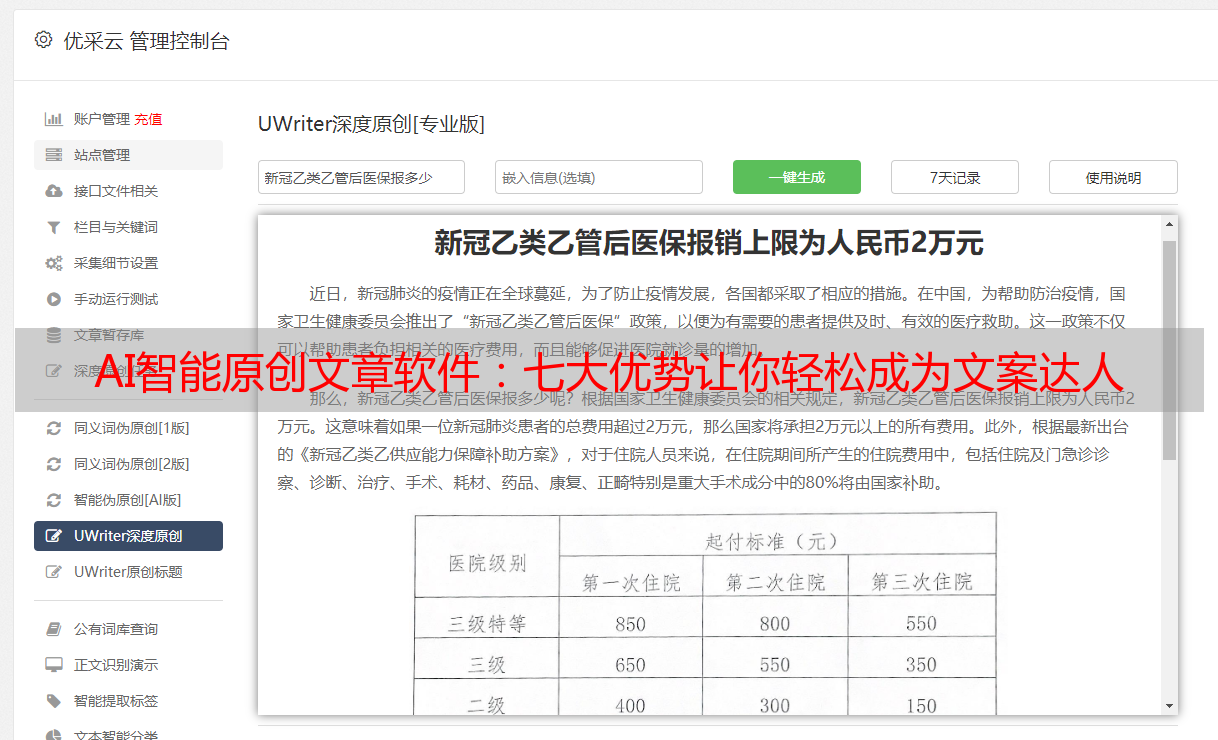Select the active UWriter深度原创 item
The image size is (1218, 740).
[x=128, y=536]
